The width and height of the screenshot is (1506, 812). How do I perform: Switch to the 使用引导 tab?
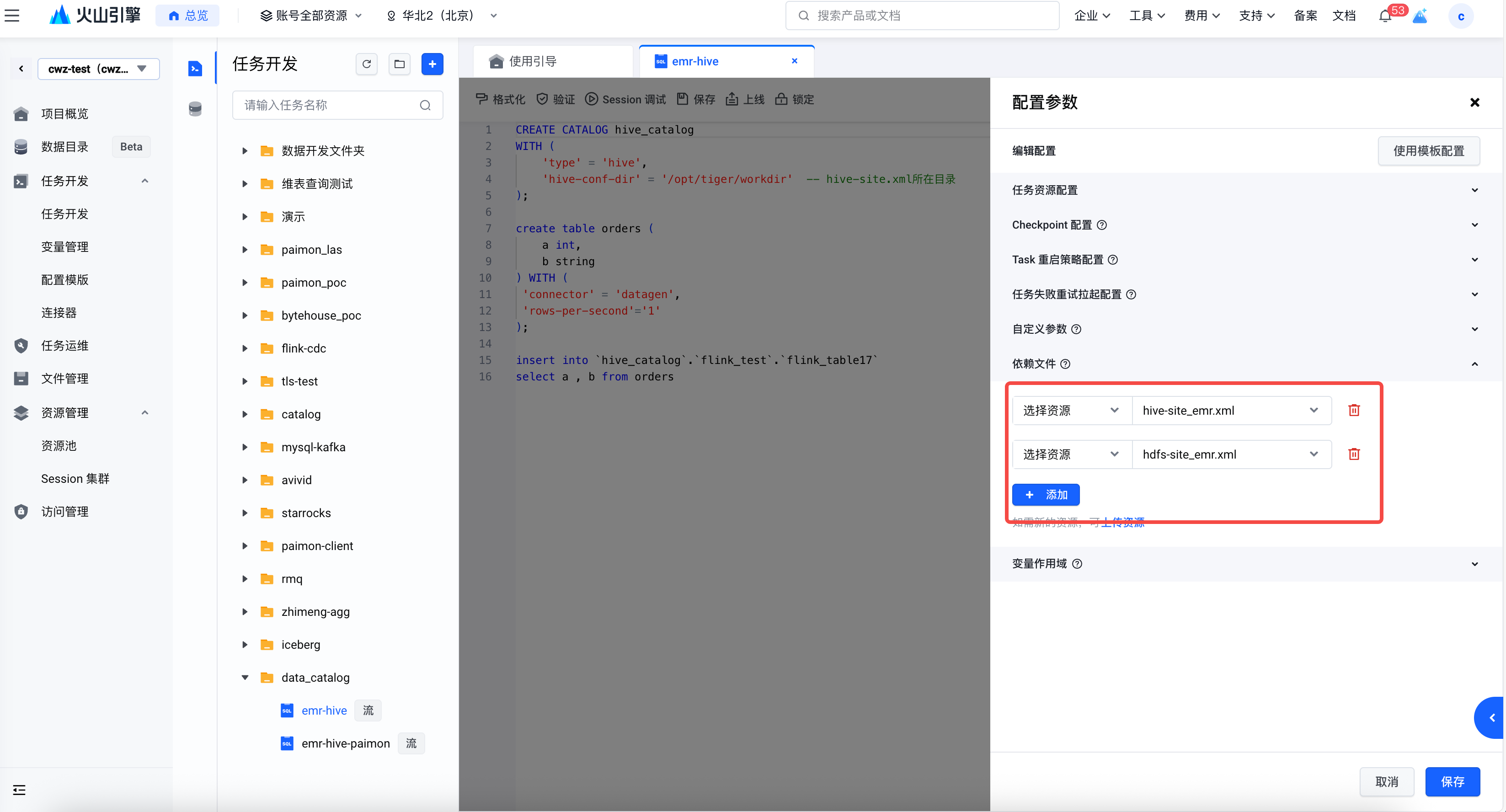click(533, 61)
